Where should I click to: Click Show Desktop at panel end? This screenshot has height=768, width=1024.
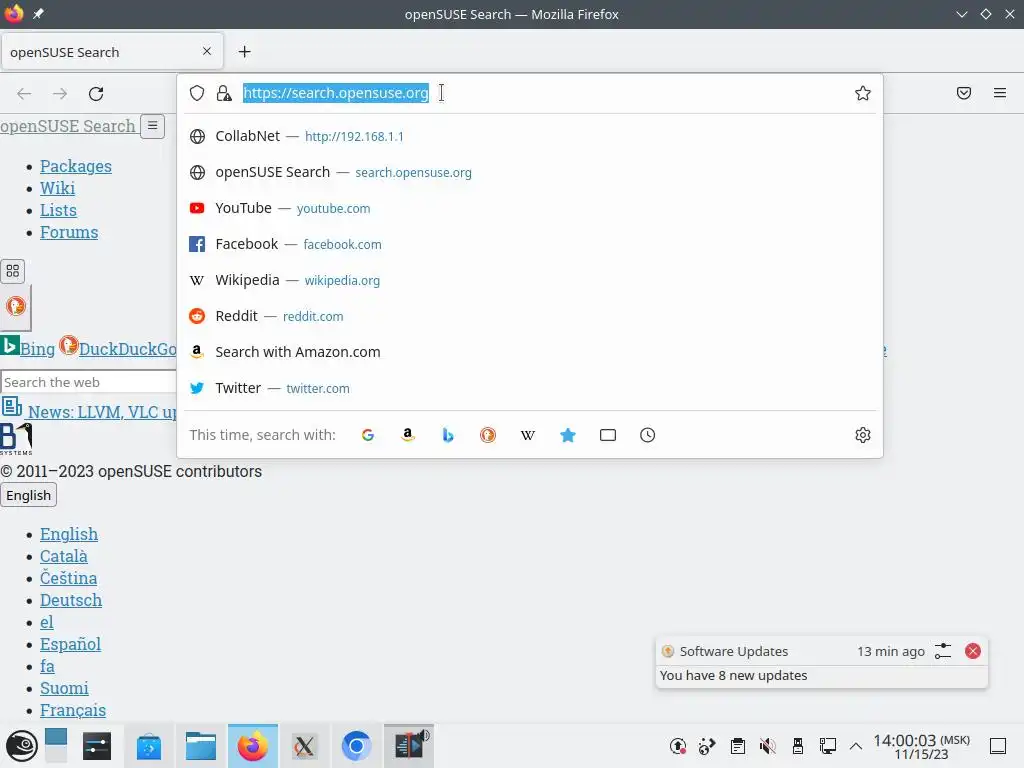pyautogui.click(x=998, y=746)
